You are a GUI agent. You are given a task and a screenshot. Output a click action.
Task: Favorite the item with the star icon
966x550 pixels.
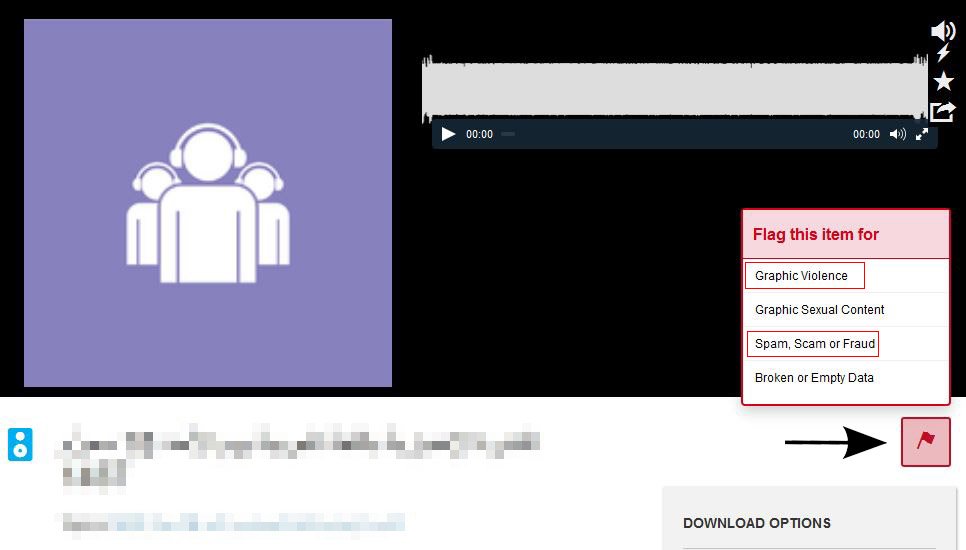[x=943, y=81]
